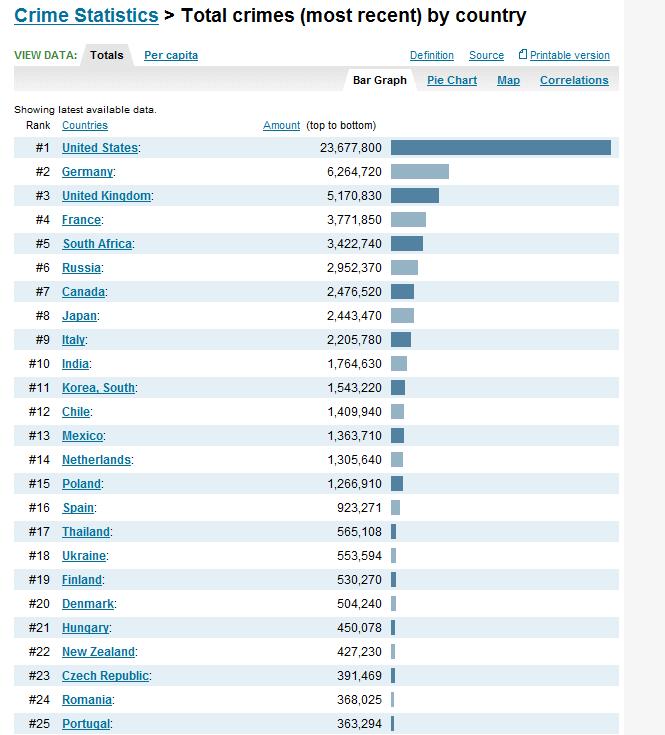Click the printer icon beside Printable version
This screenshot has width=665, height=735.
pos(523,54)
